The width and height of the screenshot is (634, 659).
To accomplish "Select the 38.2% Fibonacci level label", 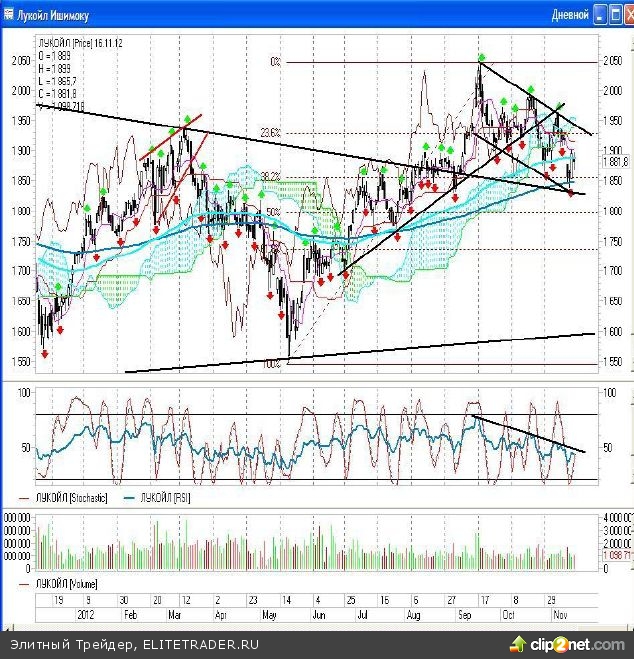I will point(269,175).
